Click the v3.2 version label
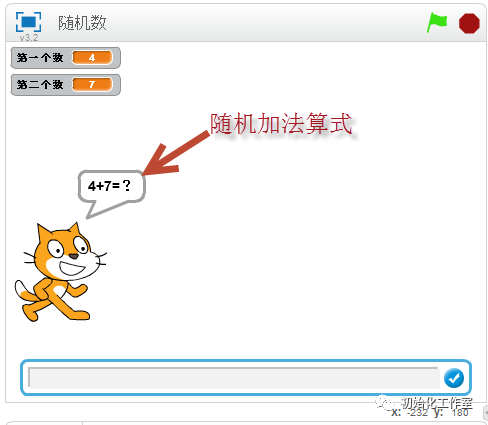The width and height of the screenshot is (488, 425). point(29,38)
